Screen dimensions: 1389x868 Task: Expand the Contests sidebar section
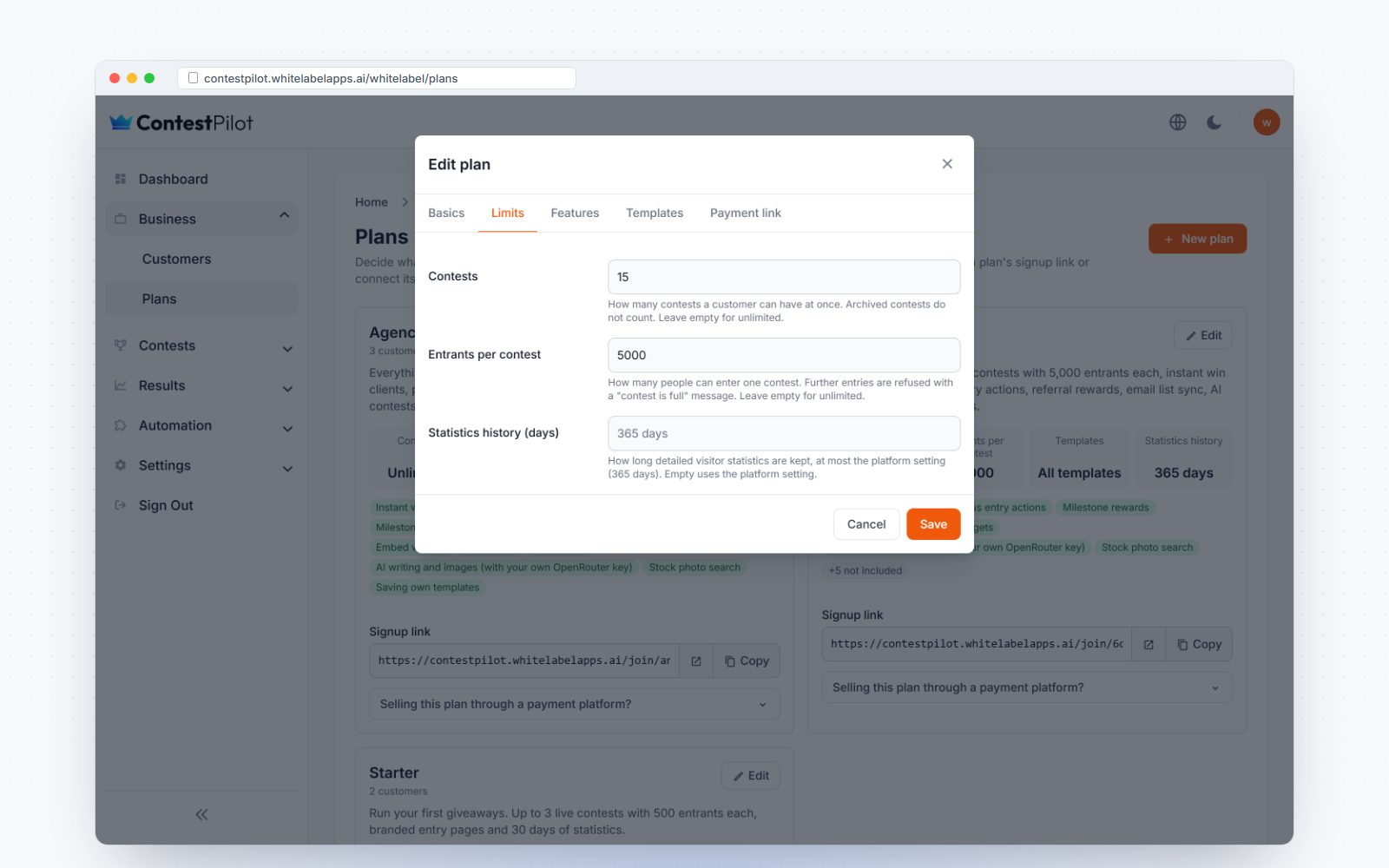pos(201,345)
